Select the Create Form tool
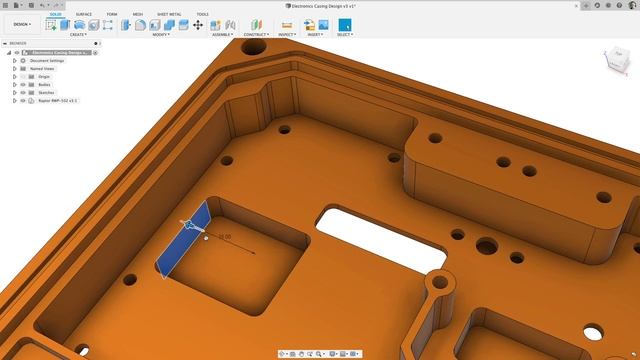 pos(107,25)
